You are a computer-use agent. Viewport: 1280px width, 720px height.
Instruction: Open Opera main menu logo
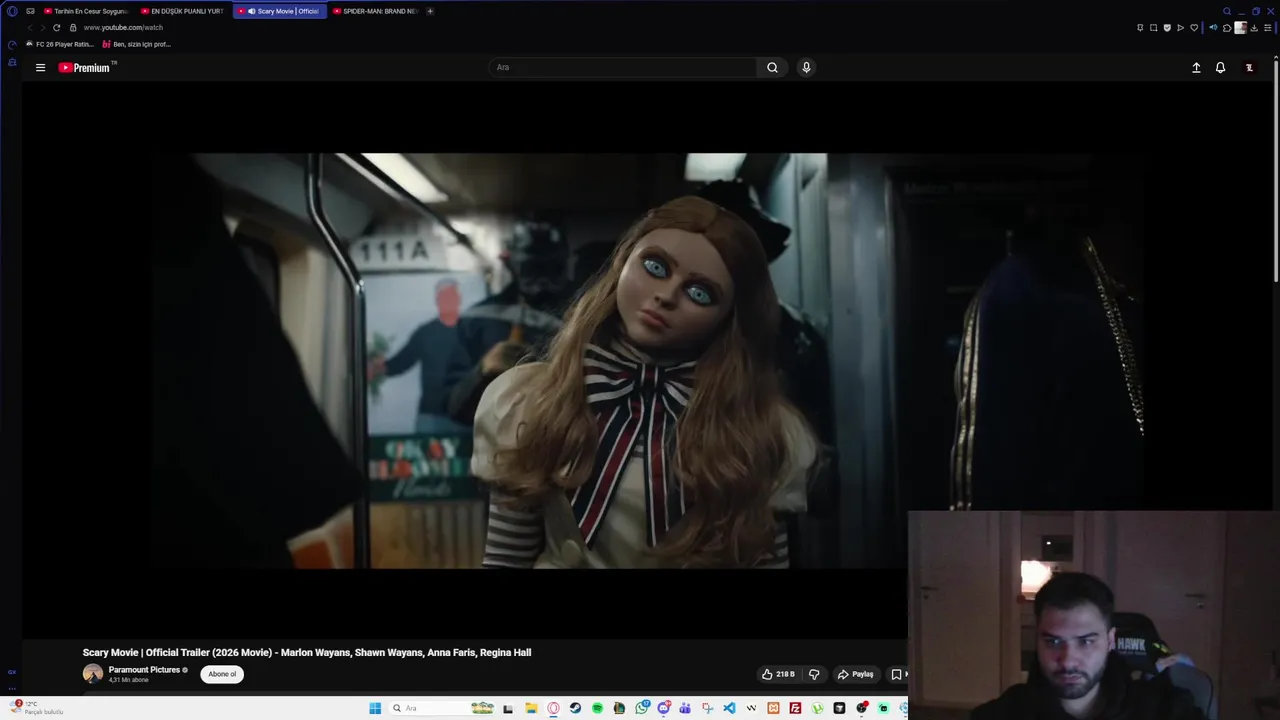[x=12, y=11]
